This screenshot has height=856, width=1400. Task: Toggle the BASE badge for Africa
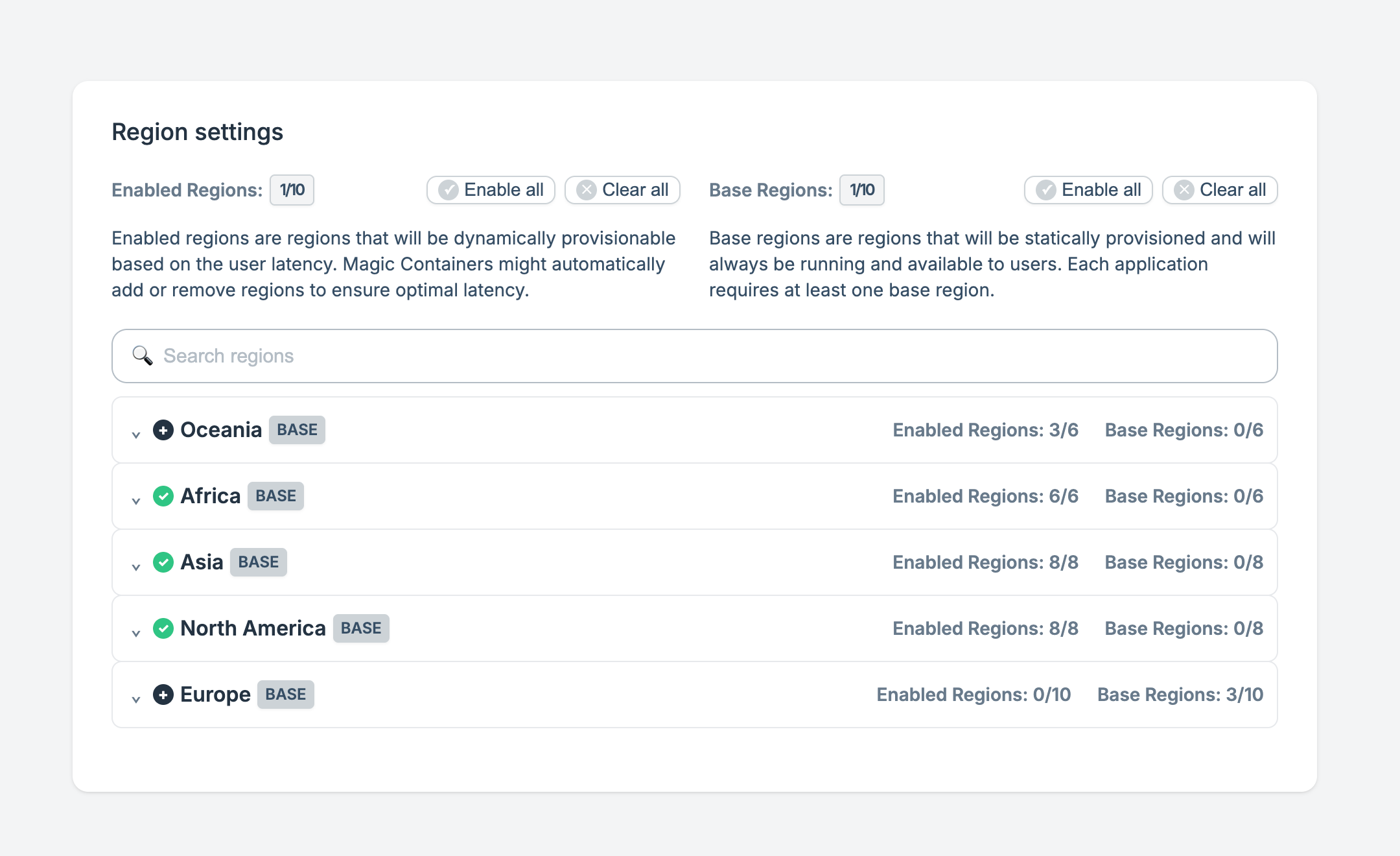275,496
